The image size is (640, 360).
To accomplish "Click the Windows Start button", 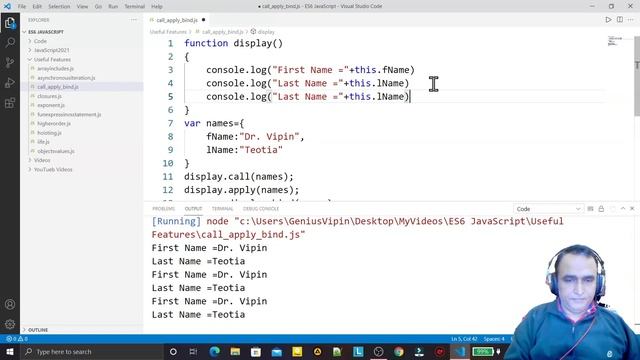I will pos(10,351).
